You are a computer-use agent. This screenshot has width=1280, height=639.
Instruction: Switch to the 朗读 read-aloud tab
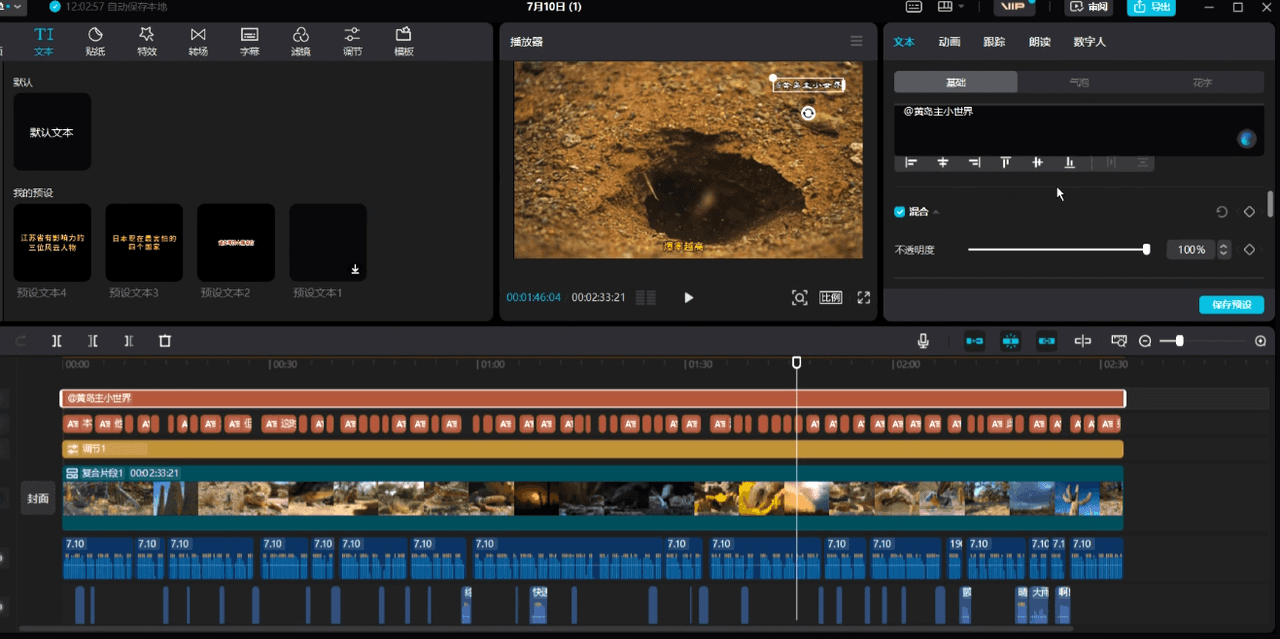click(x=1039, y=42)
